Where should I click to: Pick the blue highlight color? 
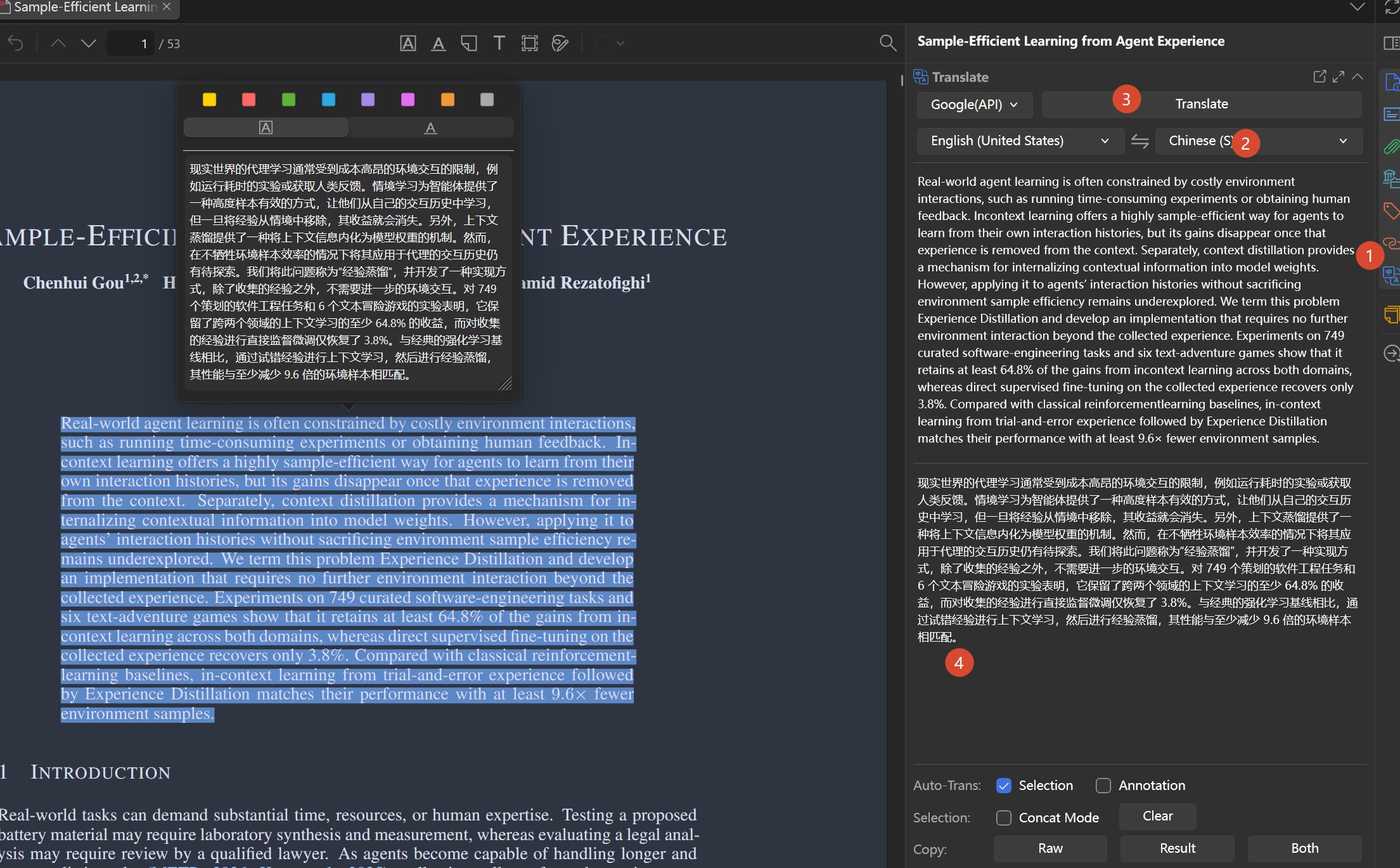[328, 100]
